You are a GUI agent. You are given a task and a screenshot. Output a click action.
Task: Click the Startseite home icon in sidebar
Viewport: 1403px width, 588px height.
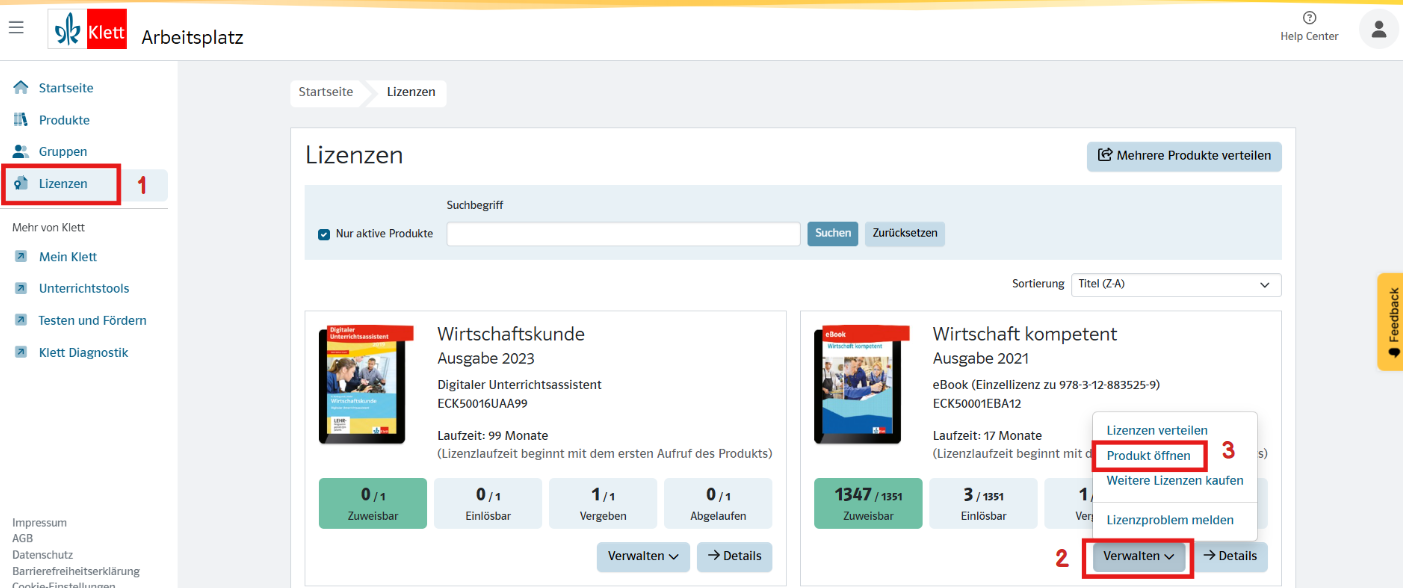[21, 88]
